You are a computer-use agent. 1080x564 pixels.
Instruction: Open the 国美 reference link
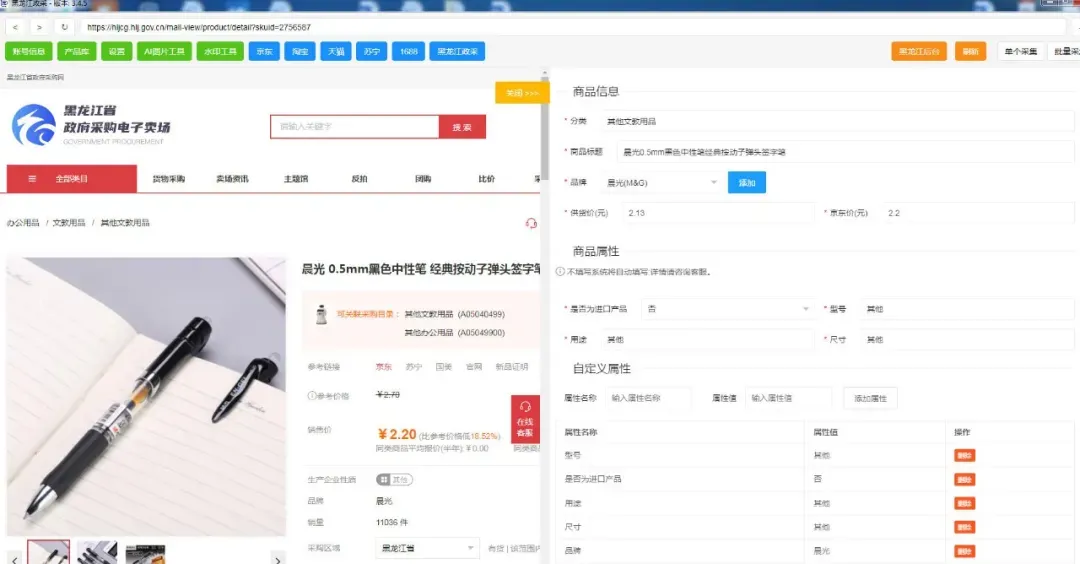[444, 367]
